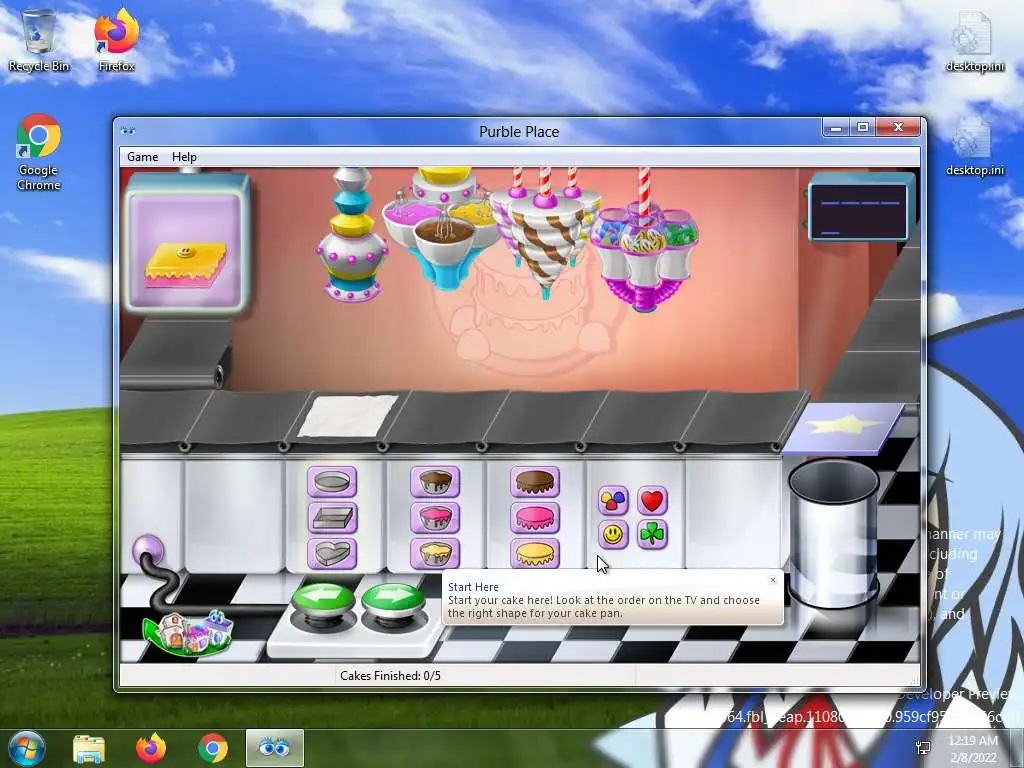Open the Recycle Bin desktop icon
This screenshot has width=1024, height=768.
39,41
